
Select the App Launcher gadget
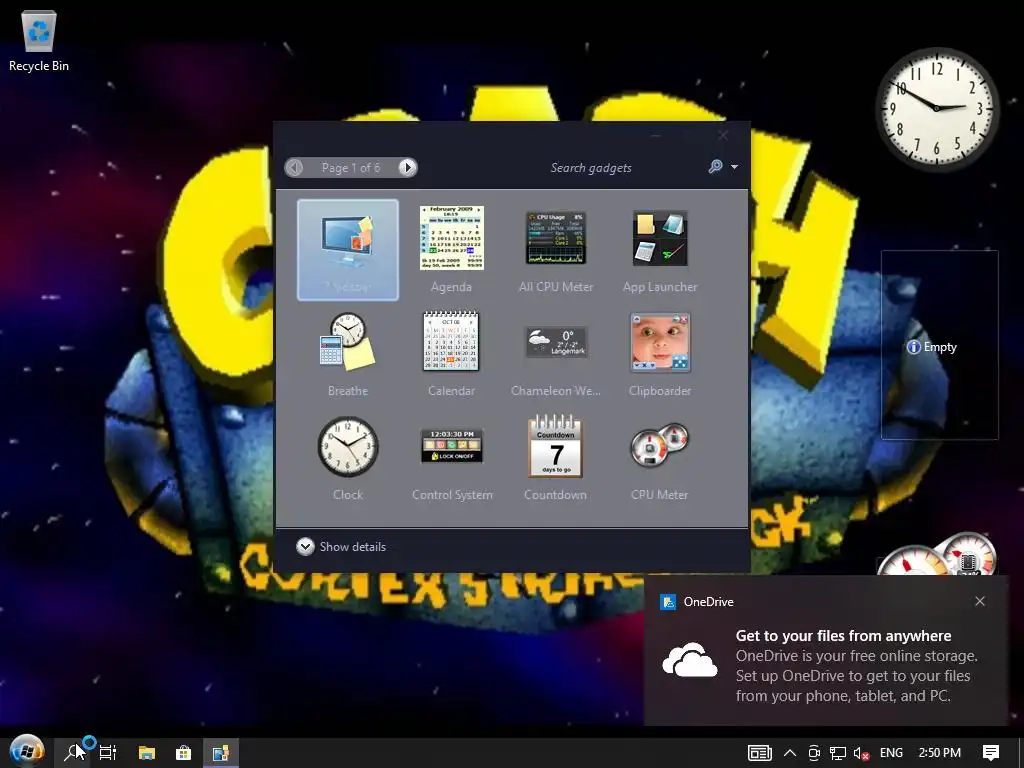[660, 249]
